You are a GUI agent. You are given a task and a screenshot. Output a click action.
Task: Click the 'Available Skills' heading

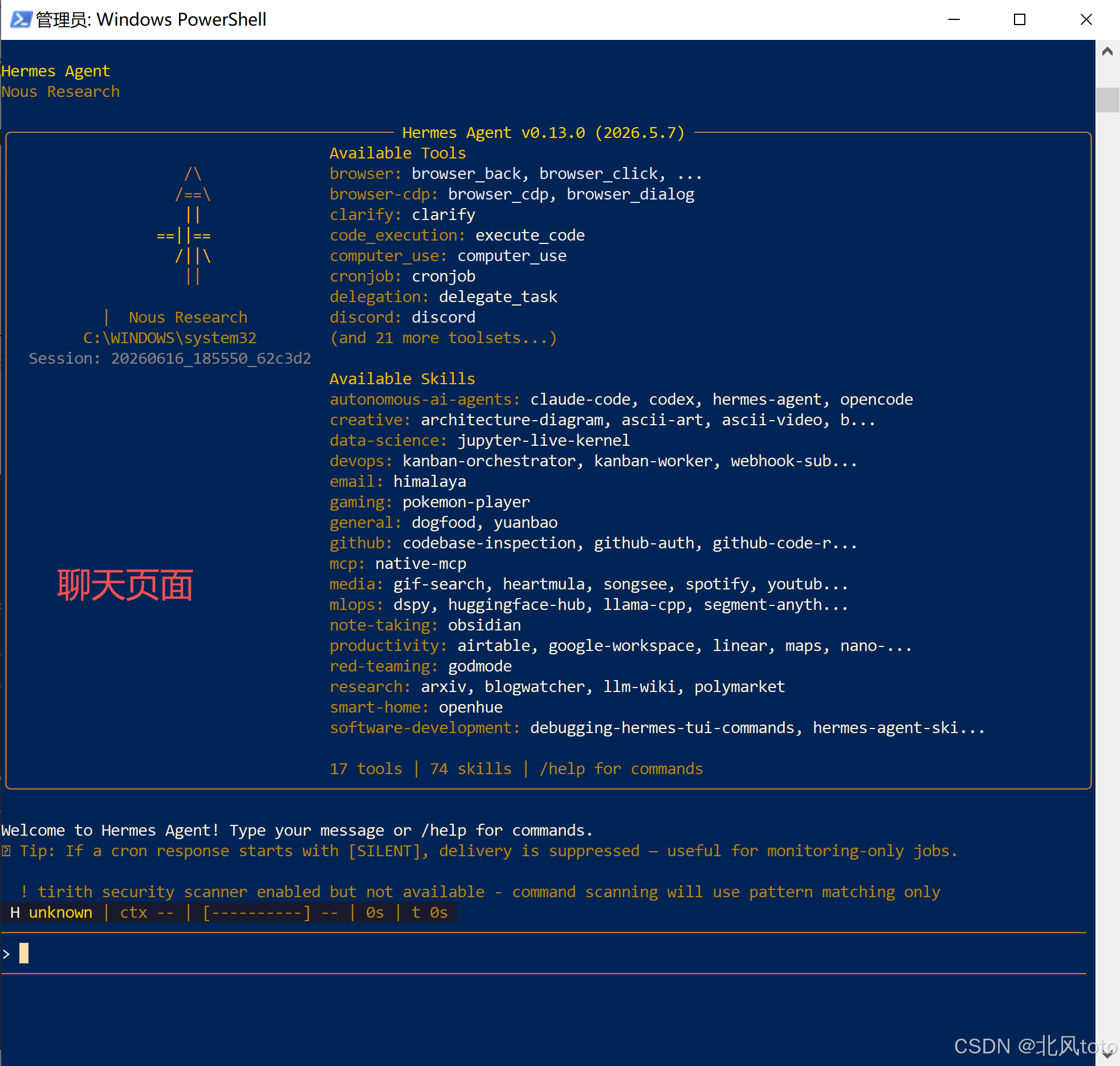(402, 379)
